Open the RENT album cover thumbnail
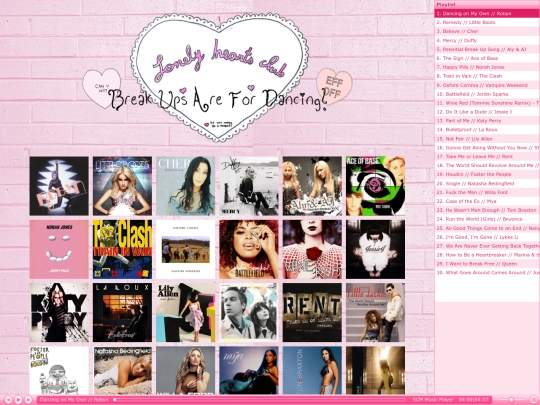 [x=312, y=313]
